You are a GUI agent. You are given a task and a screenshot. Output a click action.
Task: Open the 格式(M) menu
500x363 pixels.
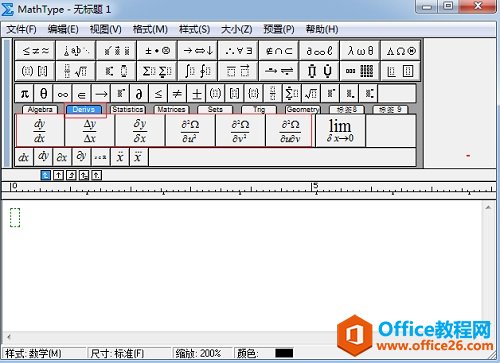pyautogui.click(x=150, y=30)
